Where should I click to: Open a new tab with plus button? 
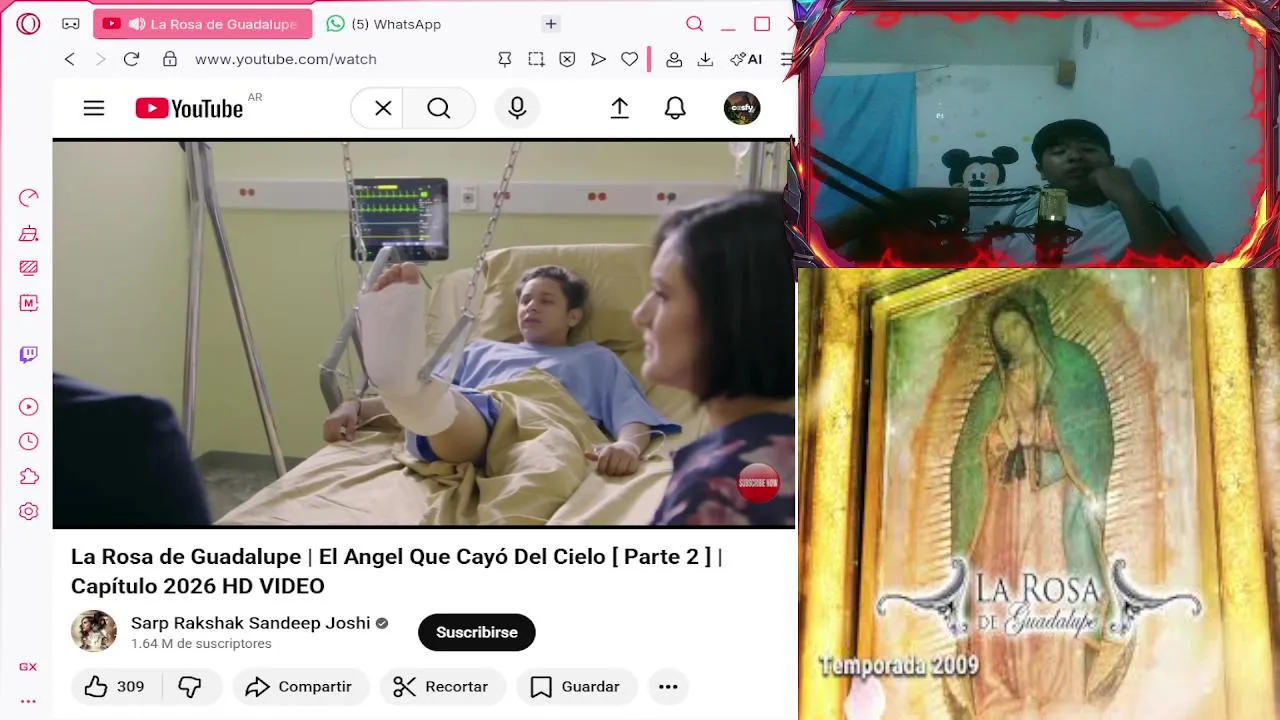[551, 24]
